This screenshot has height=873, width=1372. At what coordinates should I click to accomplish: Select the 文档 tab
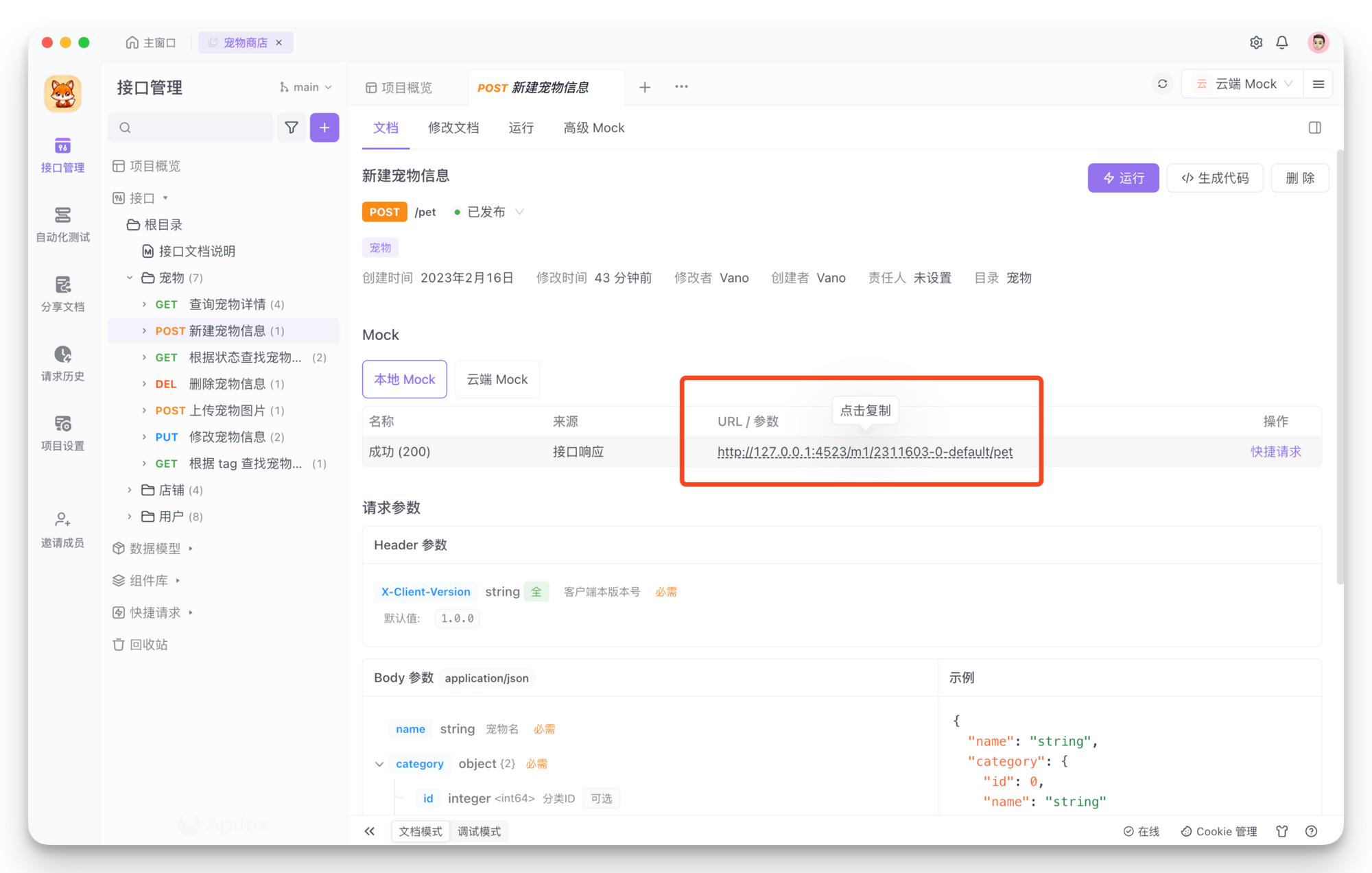point(386,128)
